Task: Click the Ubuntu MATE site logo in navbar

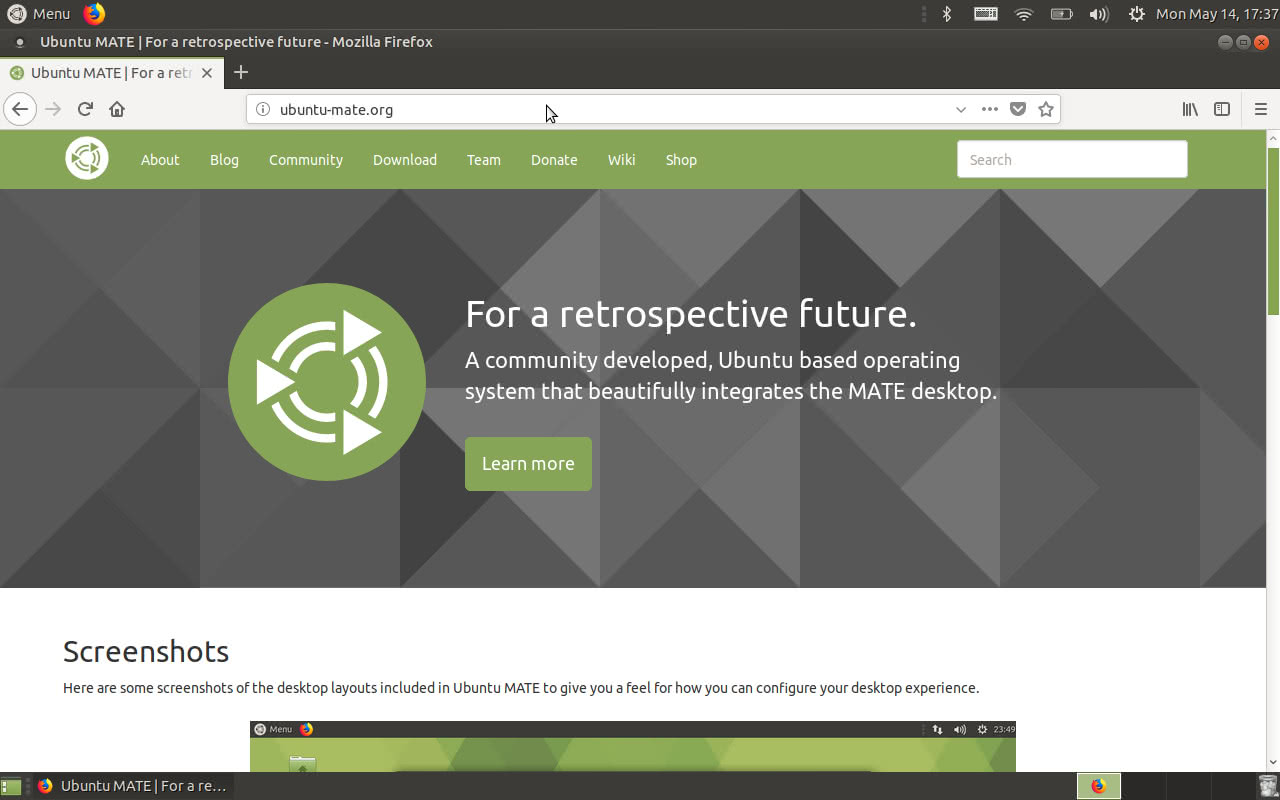Action: (87, 158)
